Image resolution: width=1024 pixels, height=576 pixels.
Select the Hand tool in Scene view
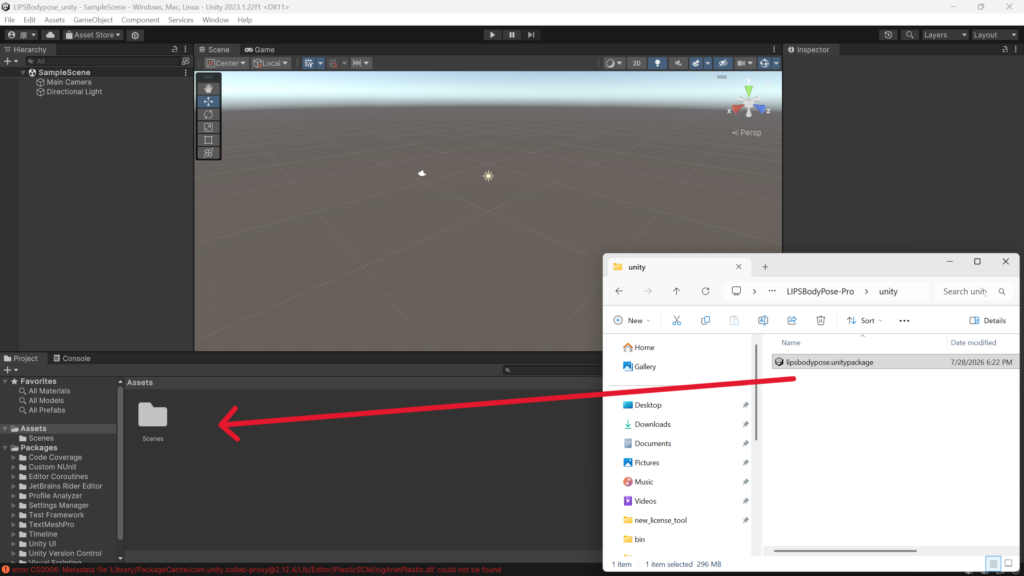(x=208, y=88)
